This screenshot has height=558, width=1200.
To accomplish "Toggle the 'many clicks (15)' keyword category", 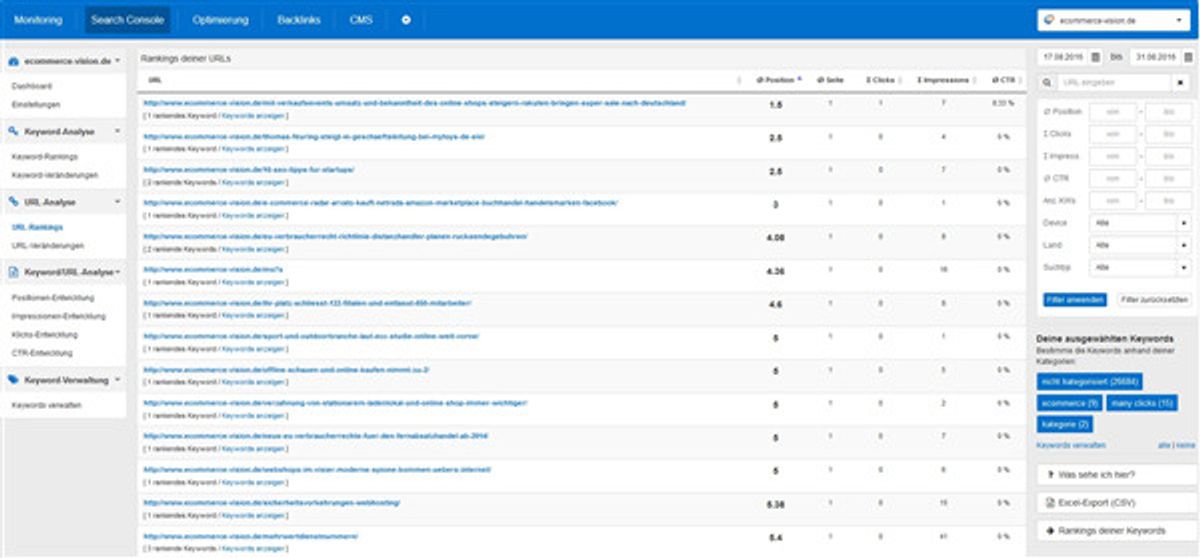I will (x=1143, y=403).
